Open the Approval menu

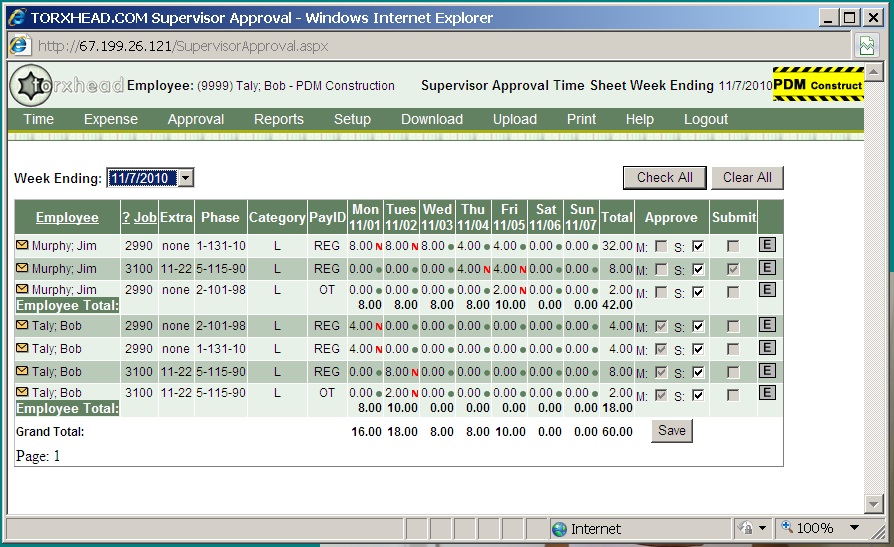point(196,119)
